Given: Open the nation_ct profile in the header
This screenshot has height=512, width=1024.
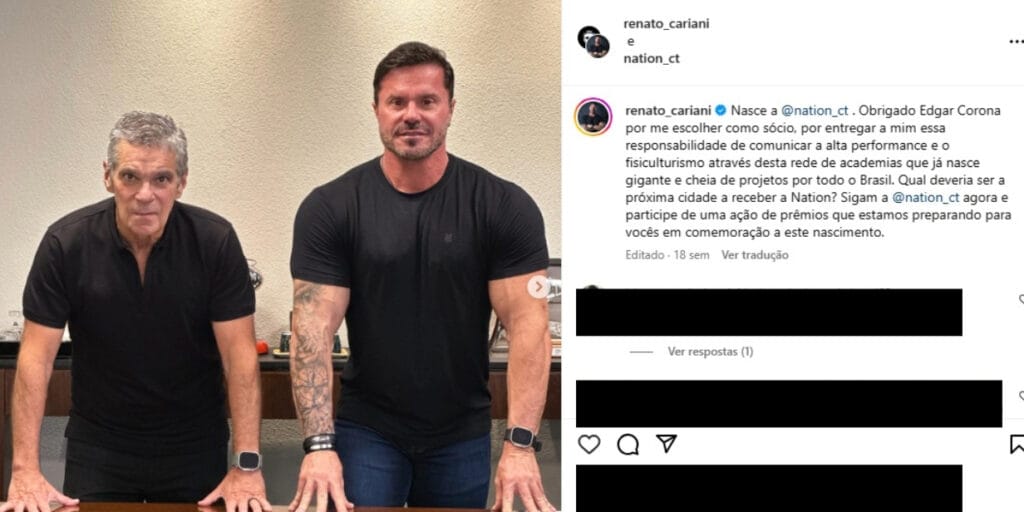Looking at the screenshot, I should pos(651,58).
